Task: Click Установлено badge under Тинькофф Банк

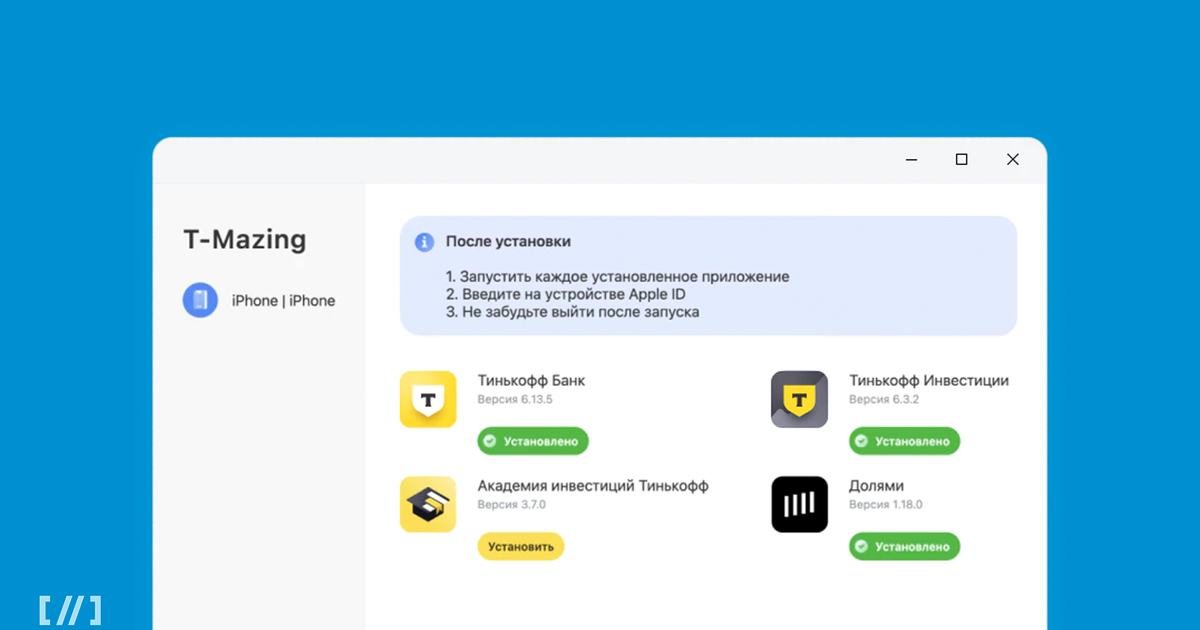Action: (x=533, y=441)
